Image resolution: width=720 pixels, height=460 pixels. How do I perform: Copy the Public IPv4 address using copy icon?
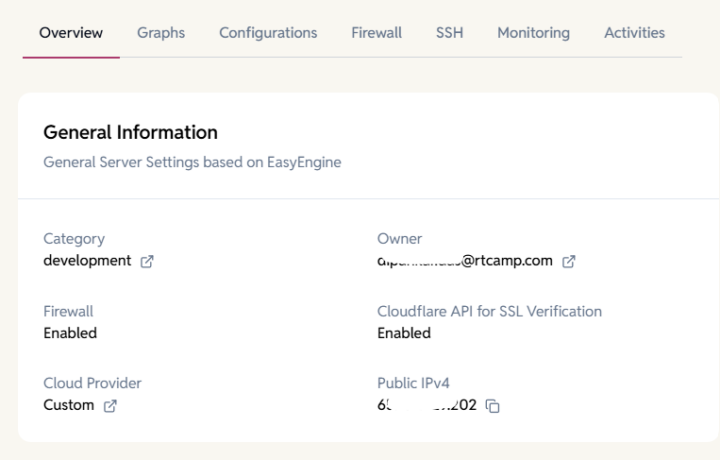[x=492, y=405]
